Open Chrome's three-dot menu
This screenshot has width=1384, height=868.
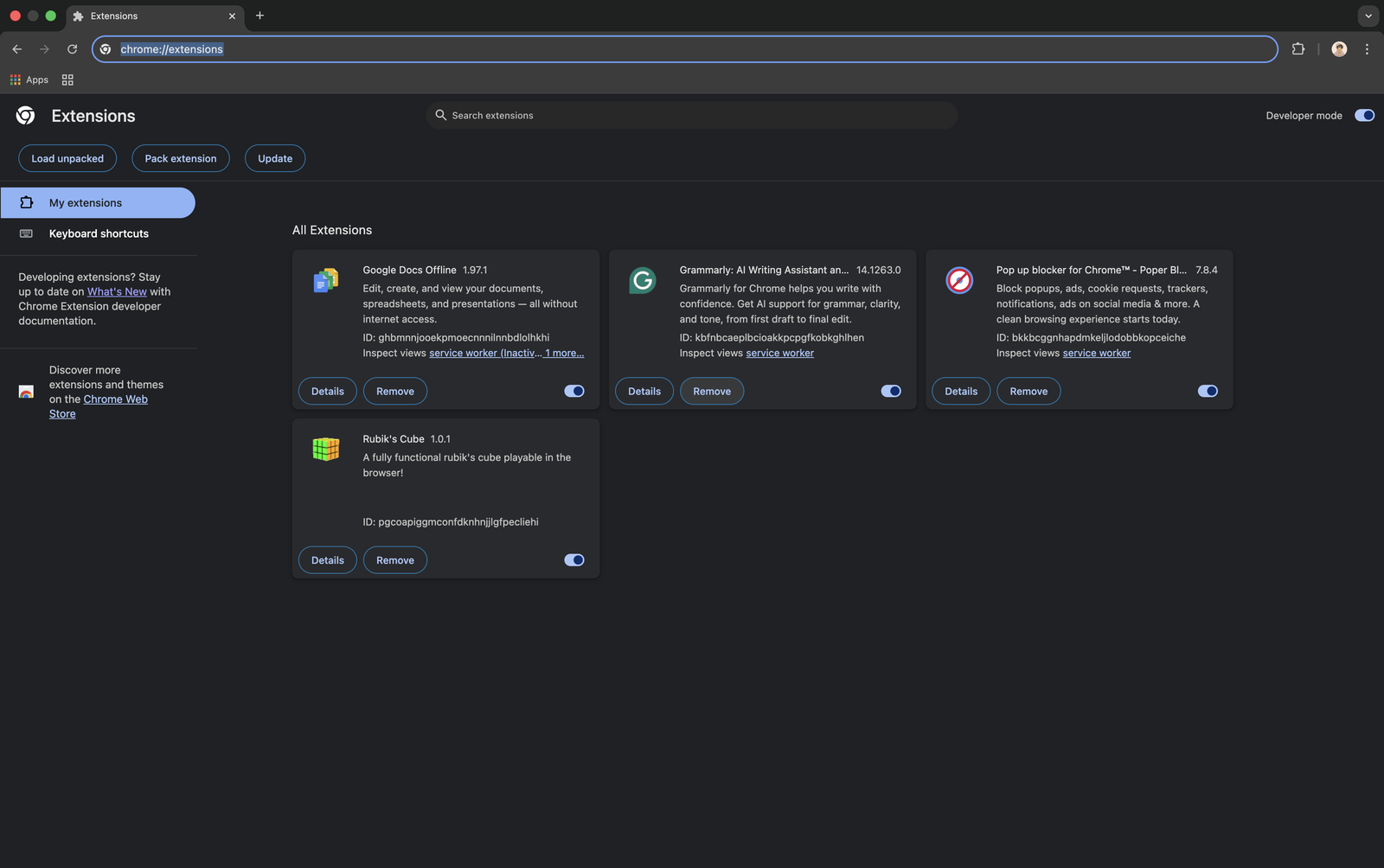pos(1367,49)
